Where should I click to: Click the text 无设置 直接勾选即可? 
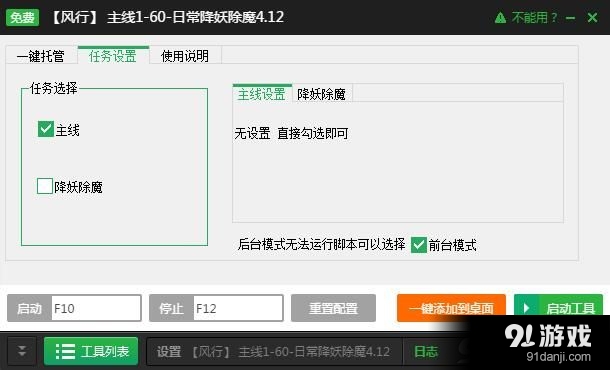click(x=291, y=133)
